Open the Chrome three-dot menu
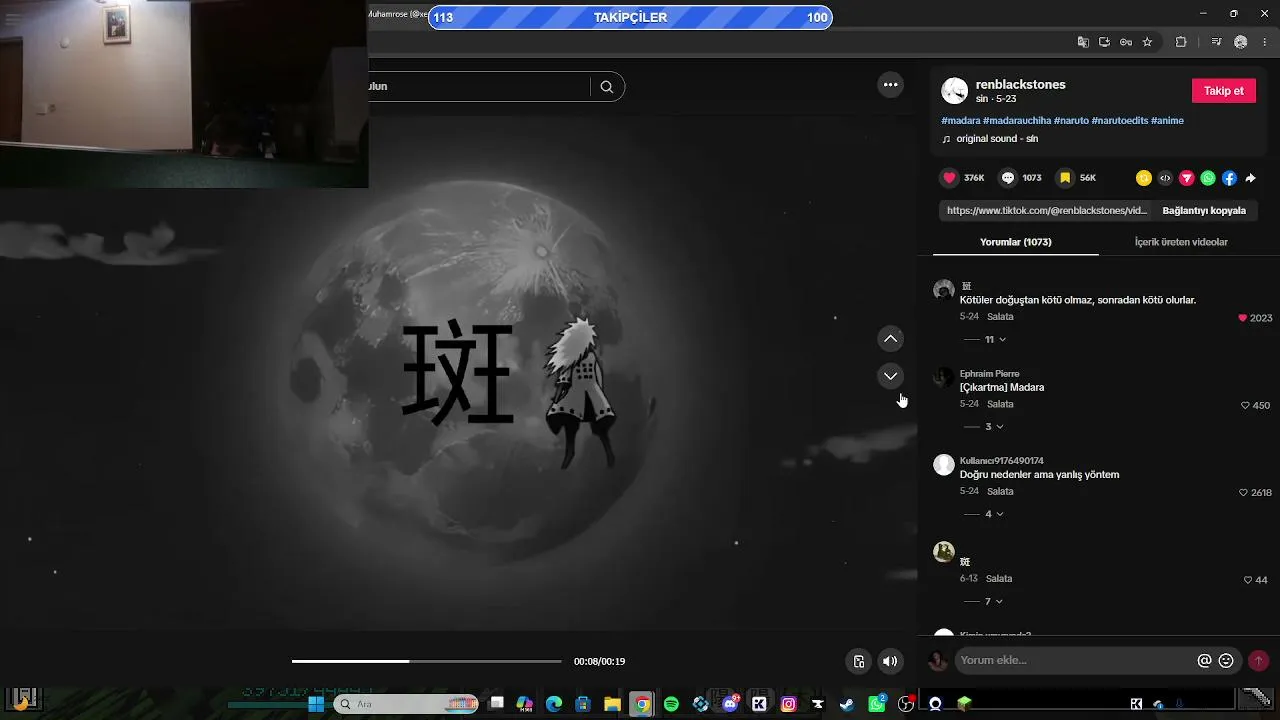 1266,42
